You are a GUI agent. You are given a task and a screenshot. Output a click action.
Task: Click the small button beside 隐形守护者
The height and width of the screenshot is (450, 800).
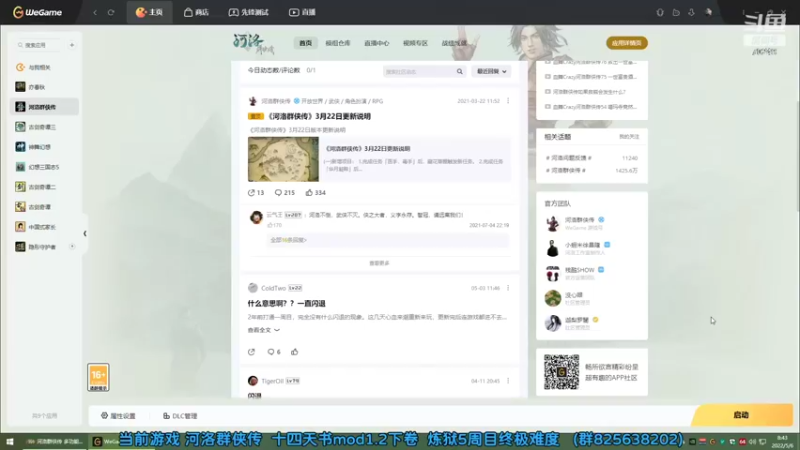(72, 246)
